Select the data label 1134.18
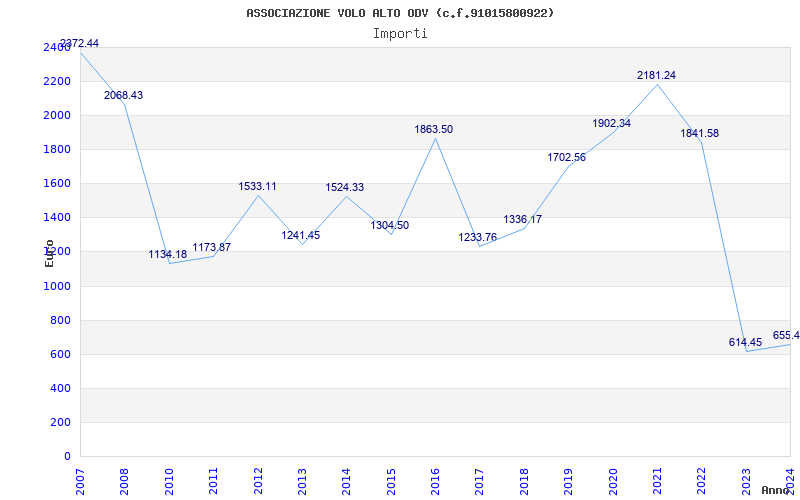 pyautogui.click(x=168, y=254)
